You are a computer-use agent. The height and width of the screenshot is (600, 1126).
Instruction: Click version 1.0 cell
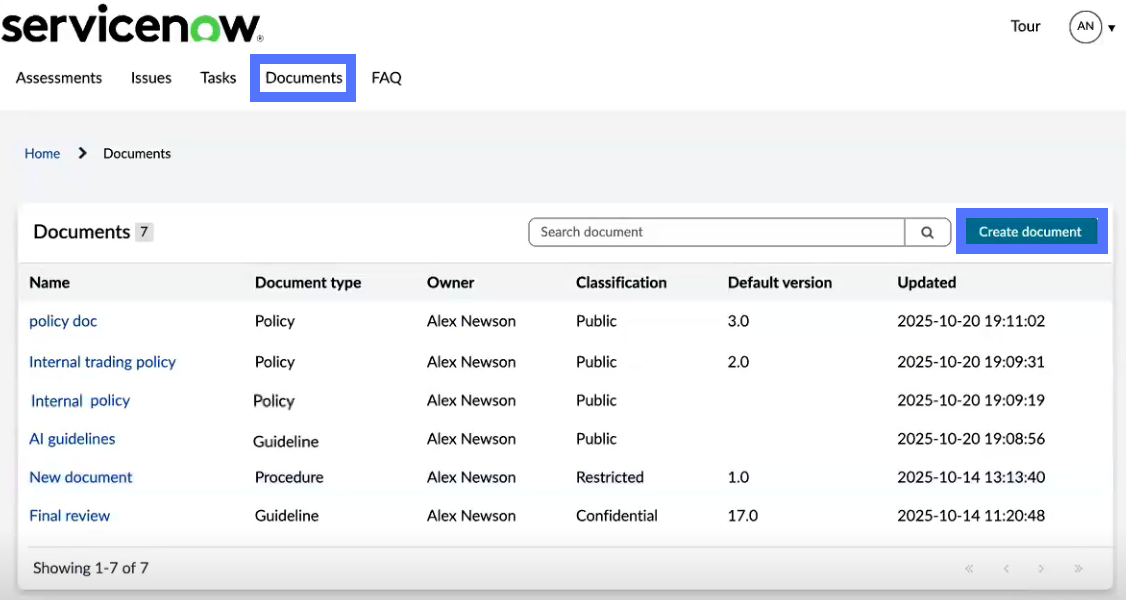click(x=738, y=477)
